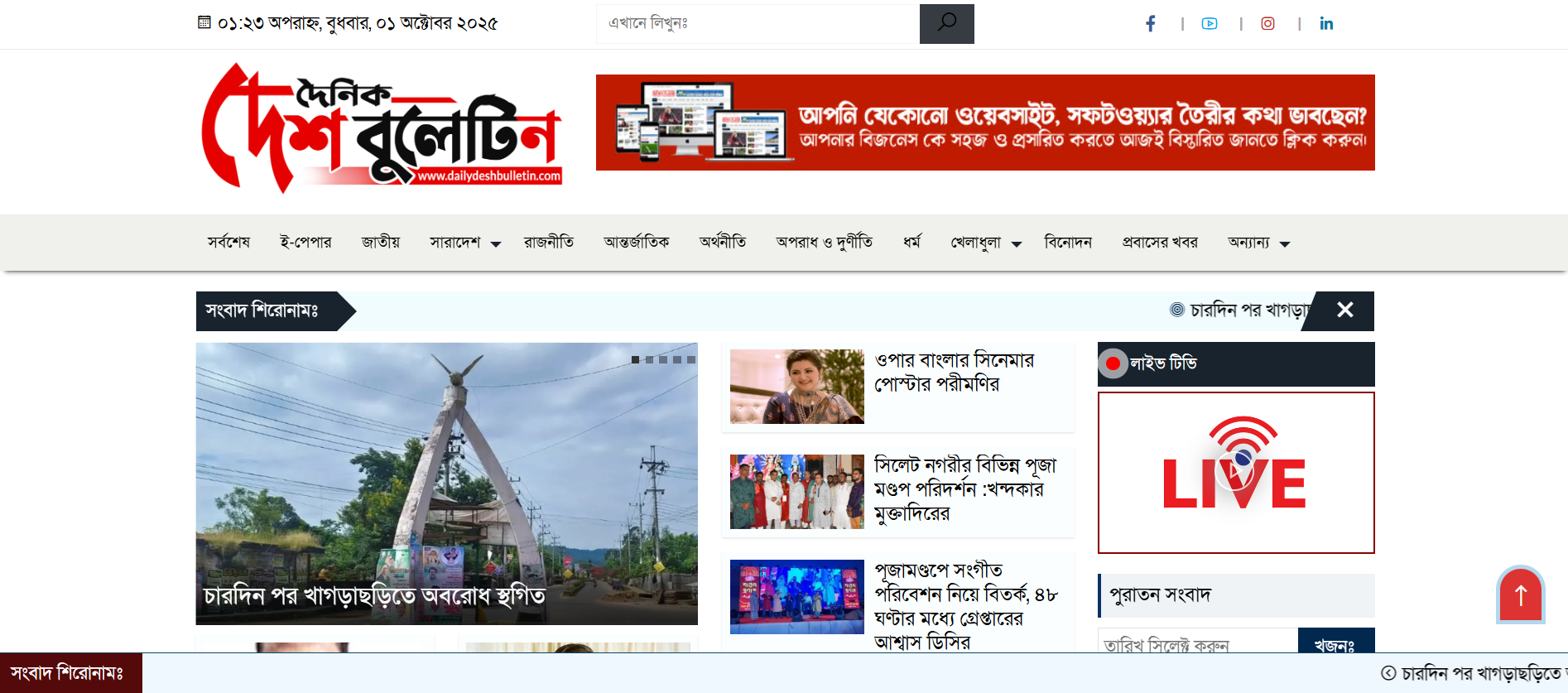This screenshot has width=1568, height=693.
Task: Open the ই-পেপার menu item
Action: tap(305, 243)
